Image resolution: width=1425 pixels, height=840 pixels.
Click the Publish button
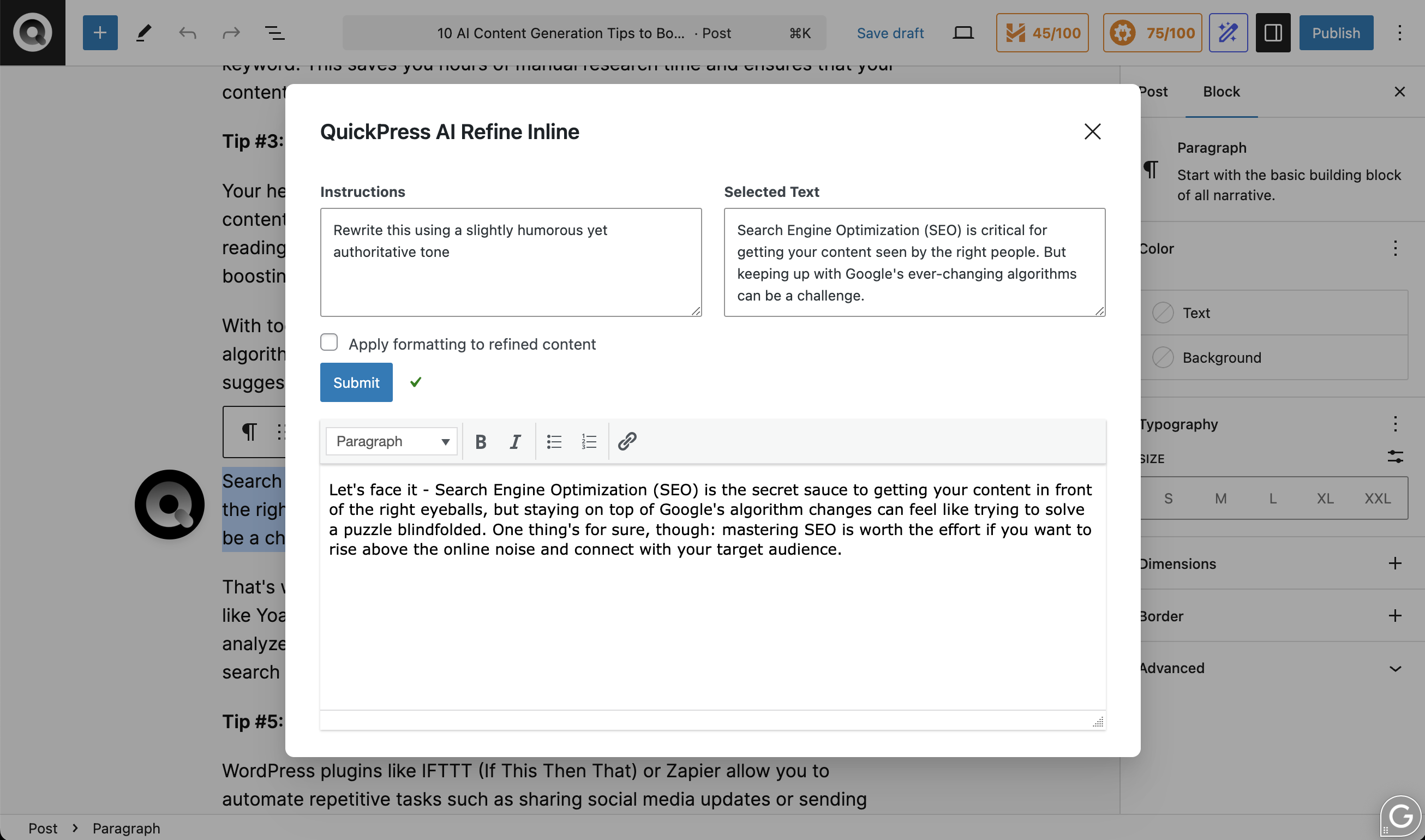(x=1336, y=33)
